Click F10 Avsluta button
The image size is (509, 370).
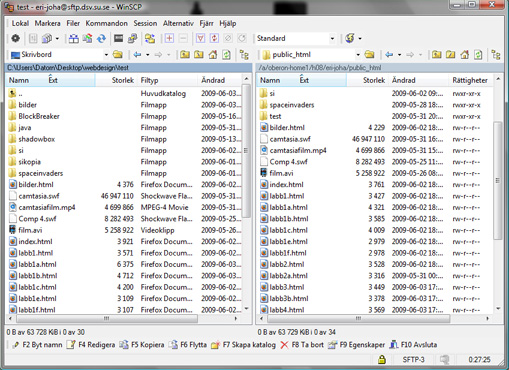[413, 345]
